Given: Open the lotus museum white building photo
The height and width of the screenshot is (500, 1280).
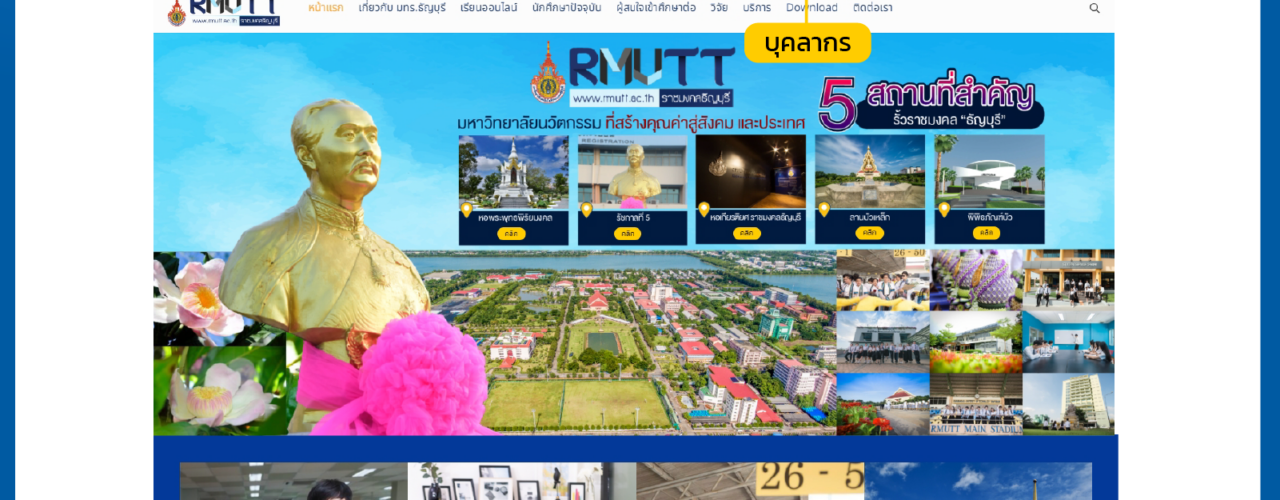Looking at the screenshot, I should tap(990, 171).
